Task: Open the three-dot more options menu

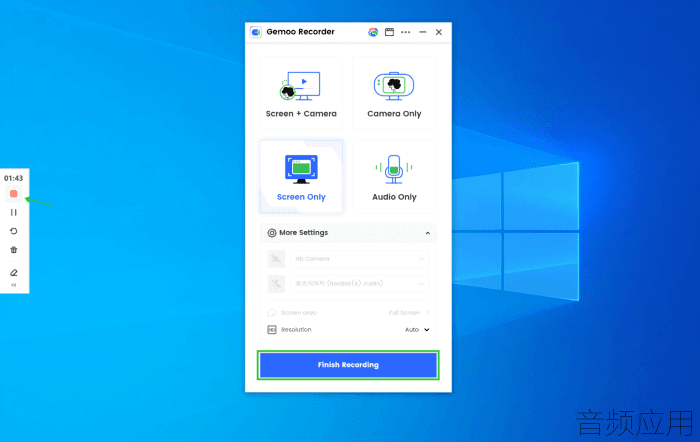Action: point(405,32)
